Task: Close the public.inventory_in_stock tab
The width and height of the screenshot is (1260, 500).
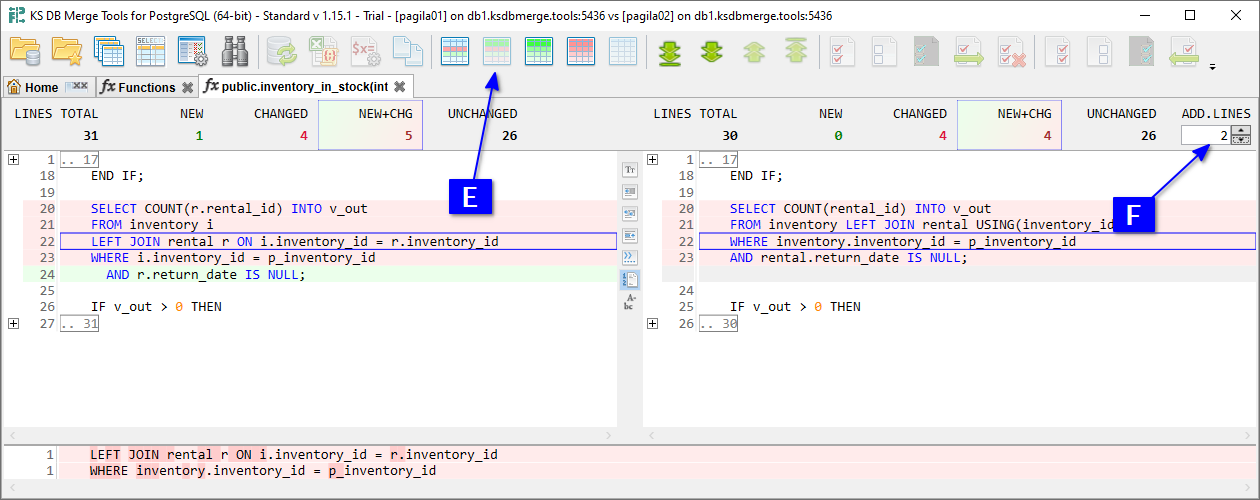Action: [400, 88]
